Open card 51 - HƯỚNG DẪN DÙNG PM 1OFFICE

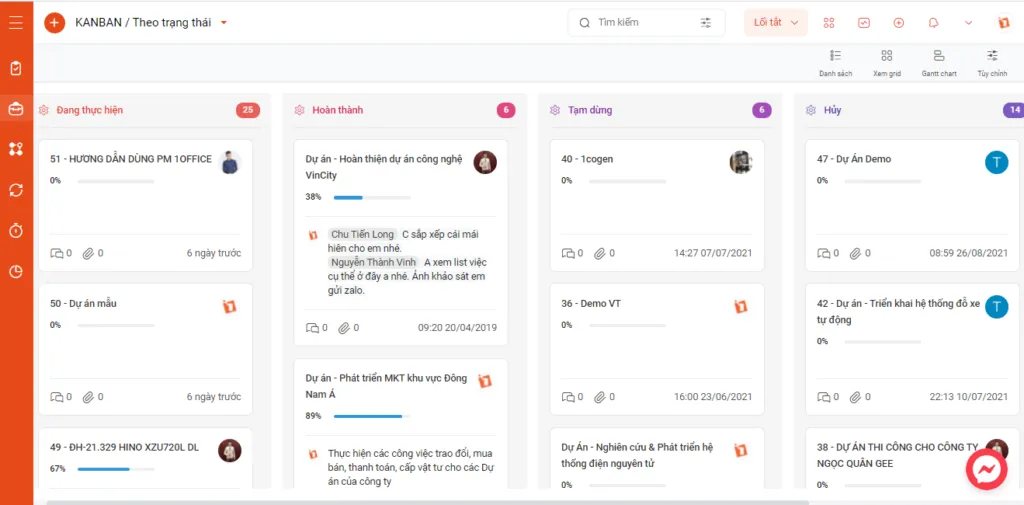point(131,159)
